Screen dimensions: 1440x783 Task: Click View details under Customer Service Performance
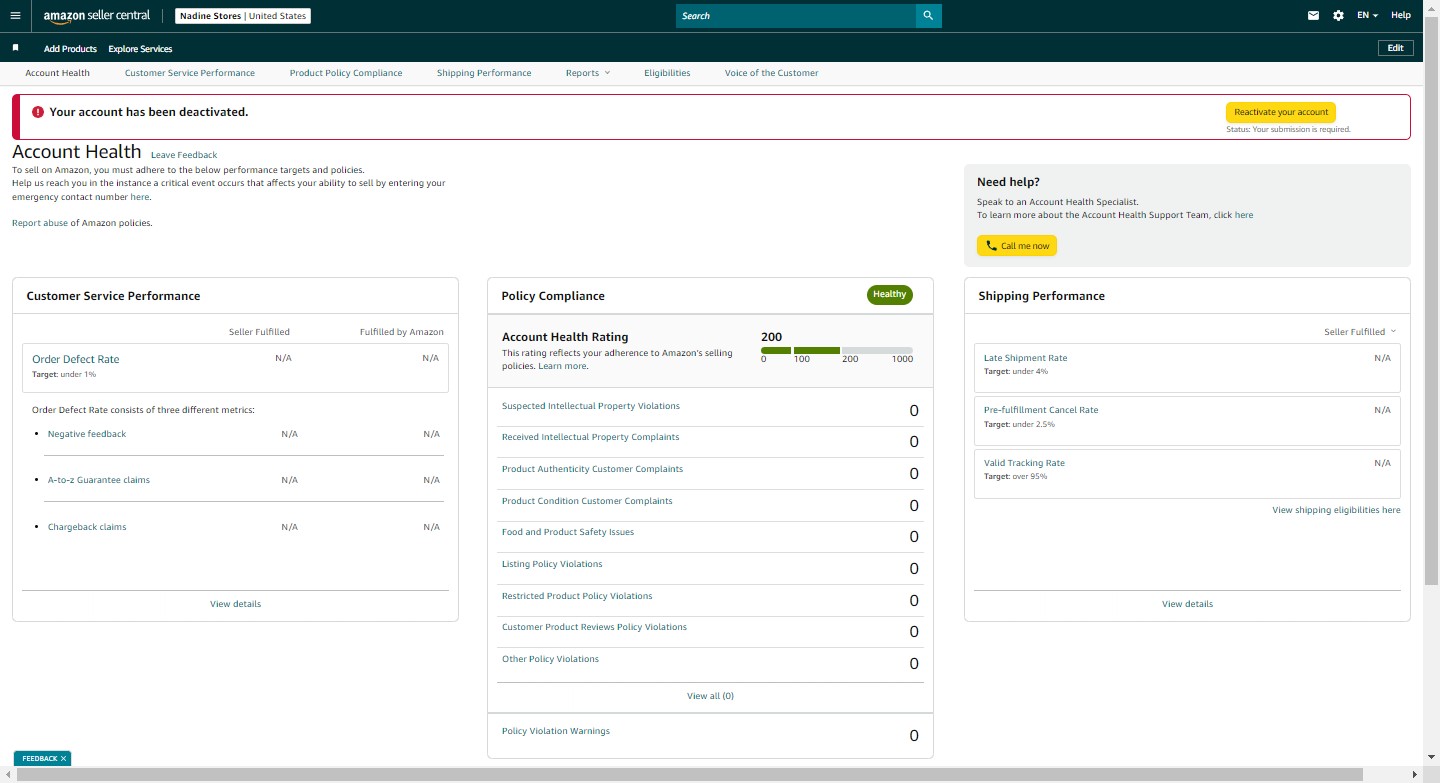coord(235,604)
